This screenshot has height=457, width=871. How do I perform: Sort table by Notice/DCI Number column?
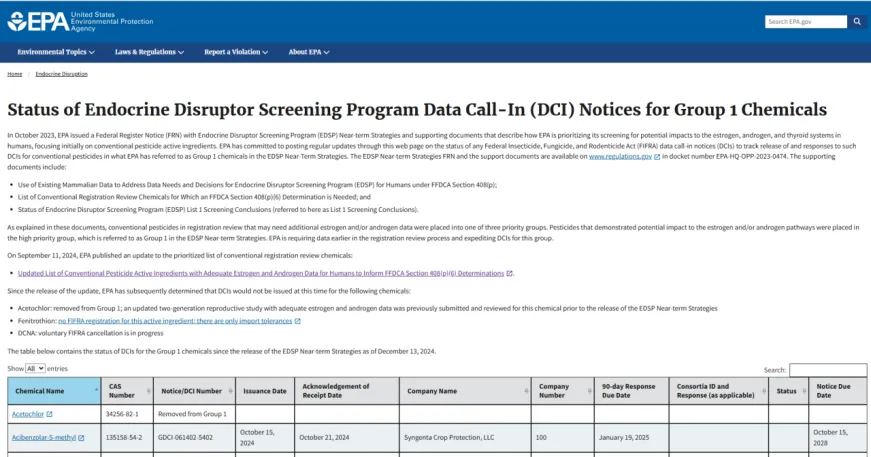(195, 390)
